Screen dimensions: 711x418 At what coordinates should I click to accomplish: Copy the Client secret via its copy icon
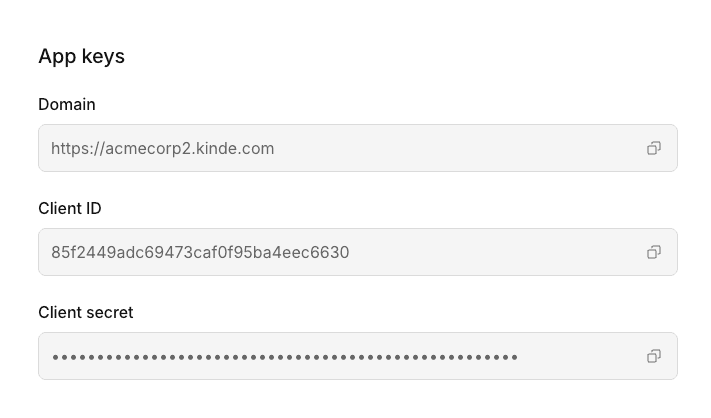coord(653,356)
